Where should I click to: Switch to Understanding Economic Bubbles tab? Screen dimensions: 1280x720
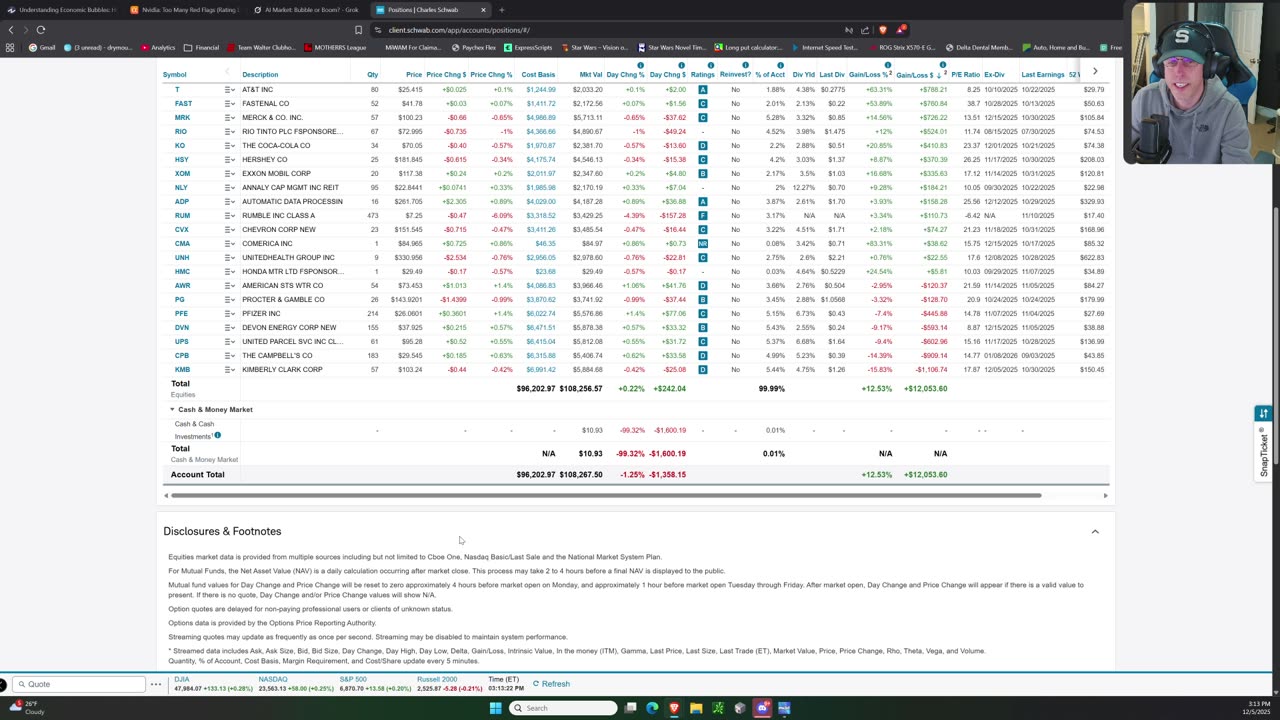[62, 10]
